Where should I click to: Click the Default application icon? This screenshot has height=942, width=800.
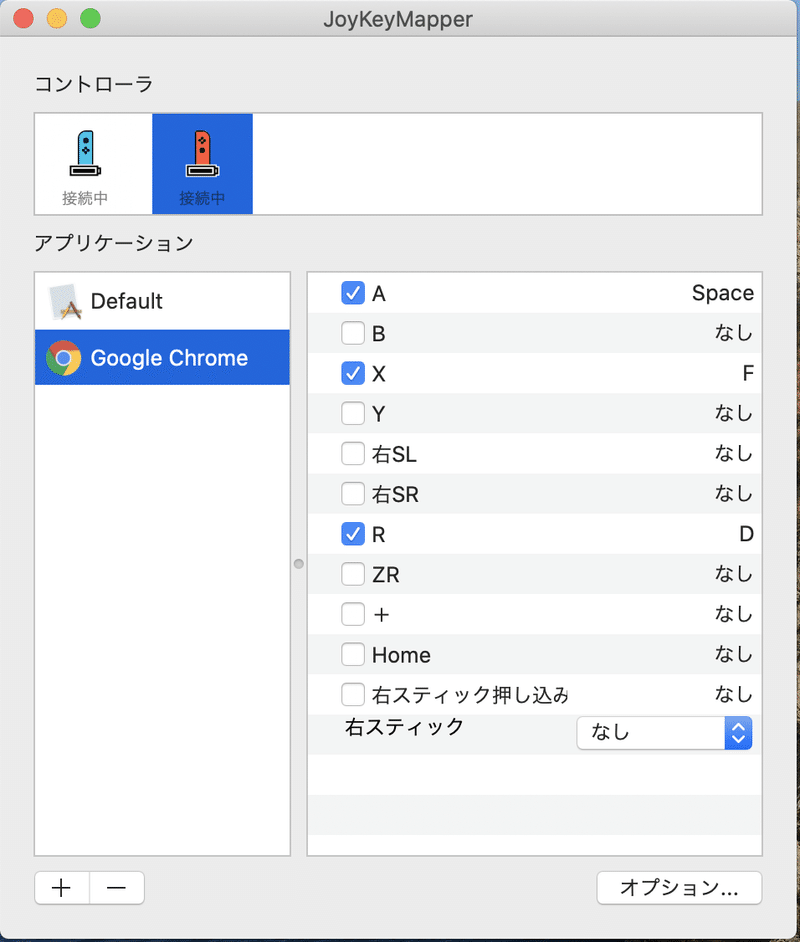coord(65,301)
